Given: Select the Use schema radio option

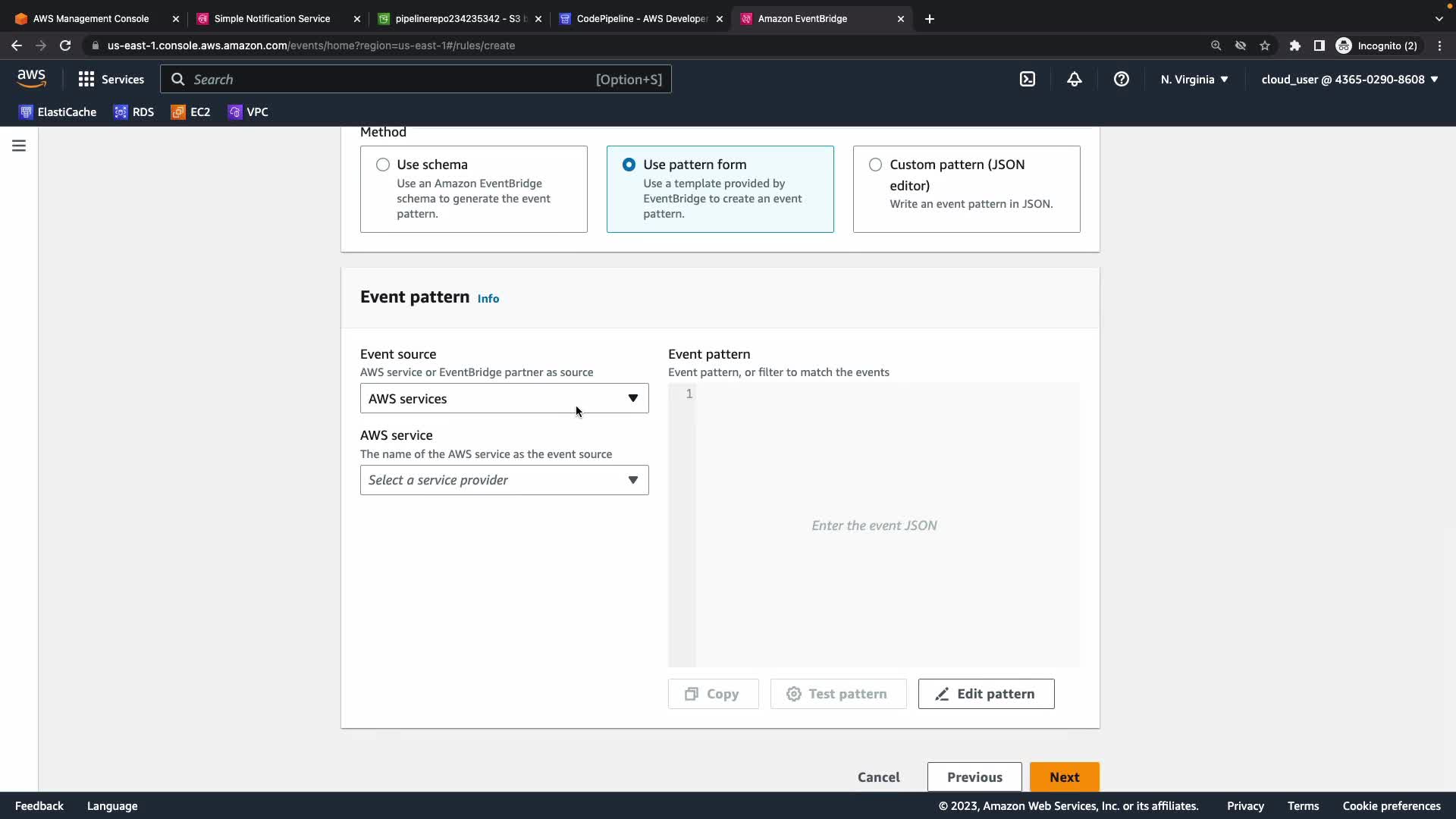Looking at the screenshot, I should 383,165.
